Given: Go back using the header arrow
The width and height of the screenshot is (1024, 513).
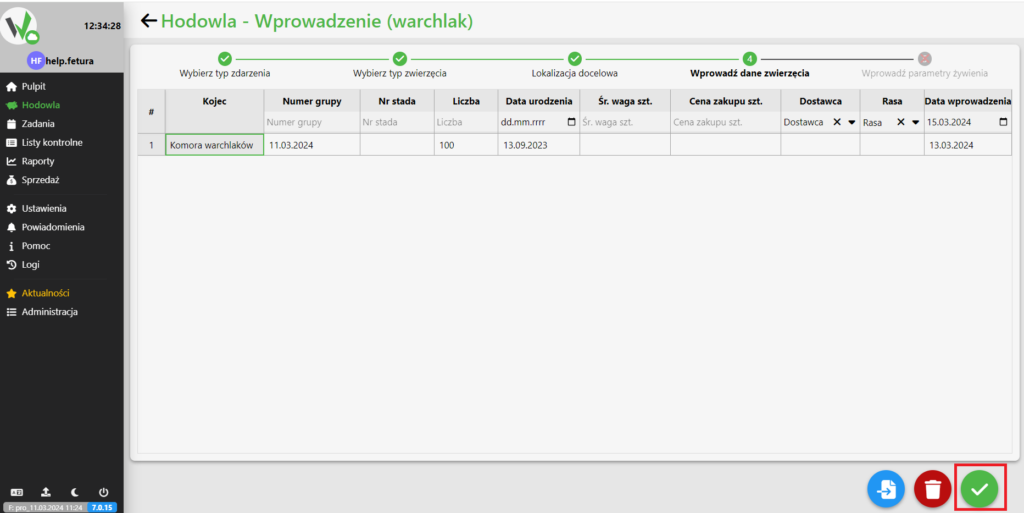Looking at the screenshot, I should pos(149,21).
